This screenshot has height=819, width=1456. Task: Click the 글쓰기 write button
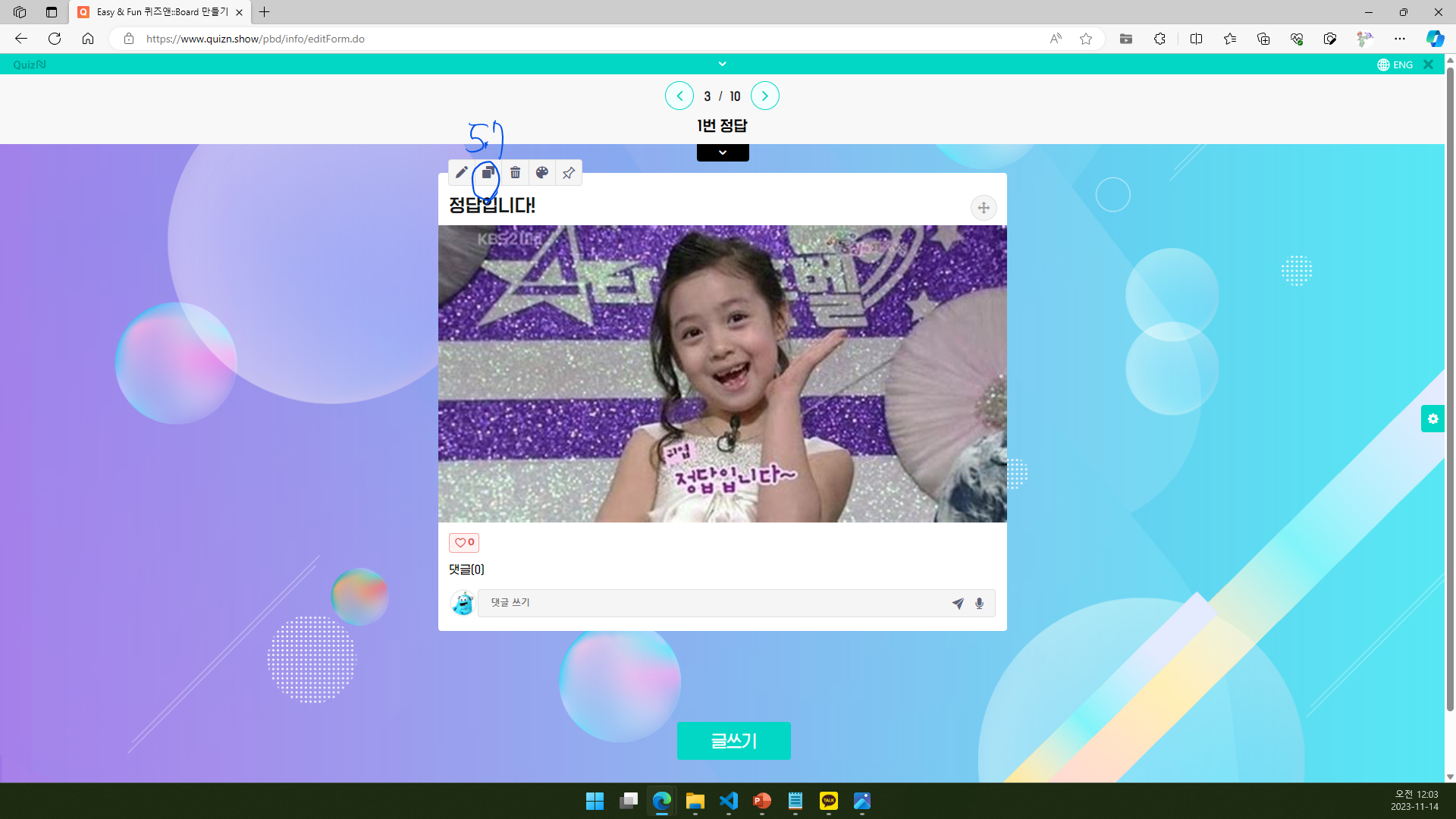pyautogui.click(x=734, y=741)
